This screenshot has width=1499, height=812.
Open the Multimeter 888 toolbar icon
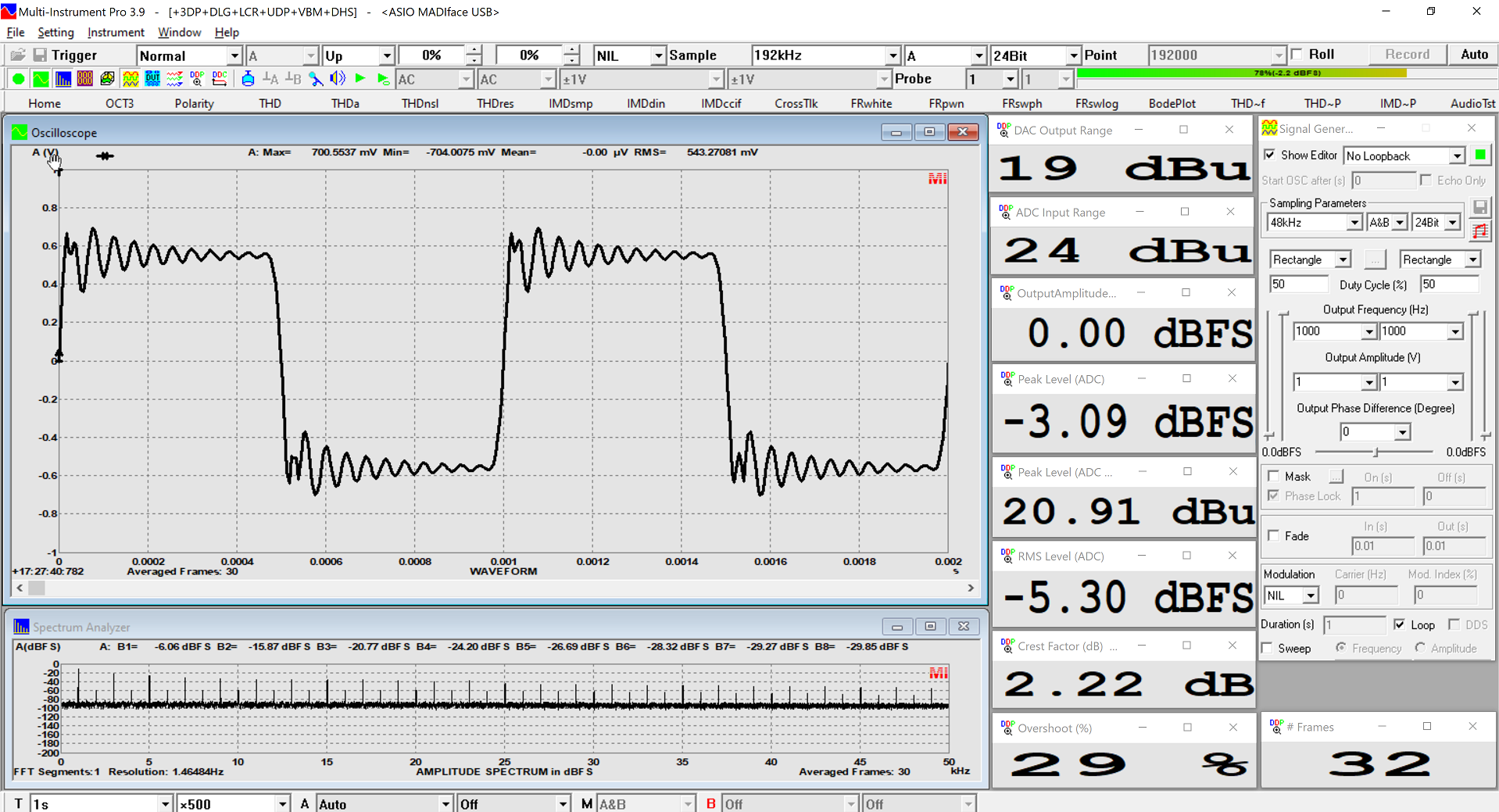click(85, 79)
